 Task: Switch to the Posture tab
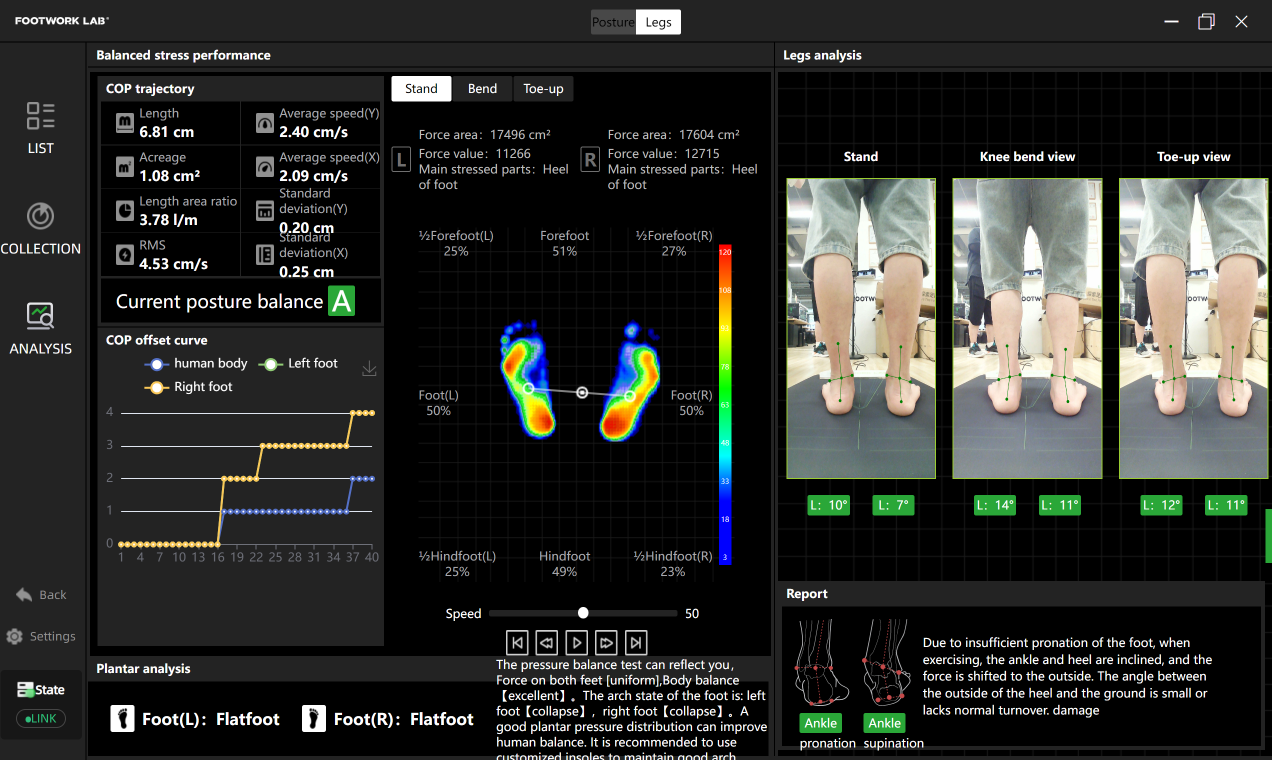613,22
